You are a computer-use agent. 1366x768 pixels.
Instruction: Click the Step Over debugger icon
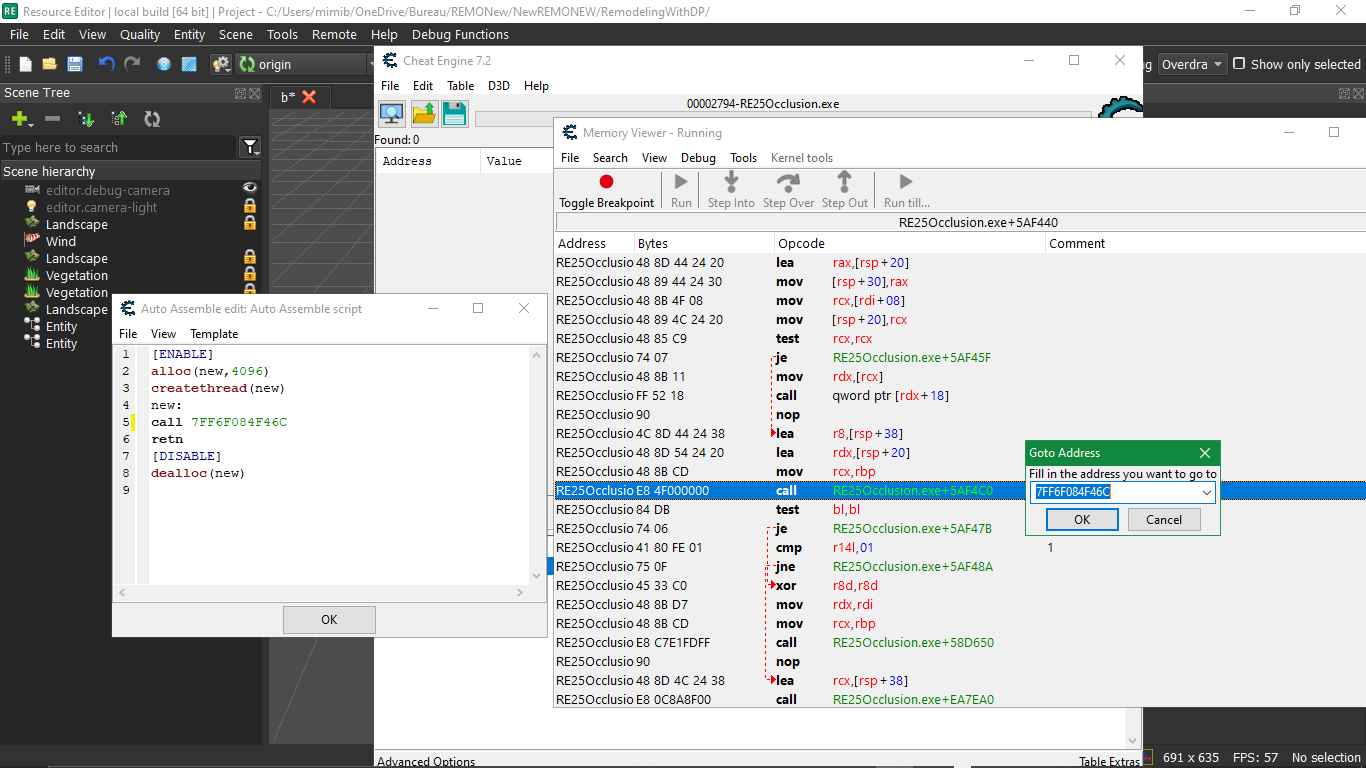(x=788, y=182)
